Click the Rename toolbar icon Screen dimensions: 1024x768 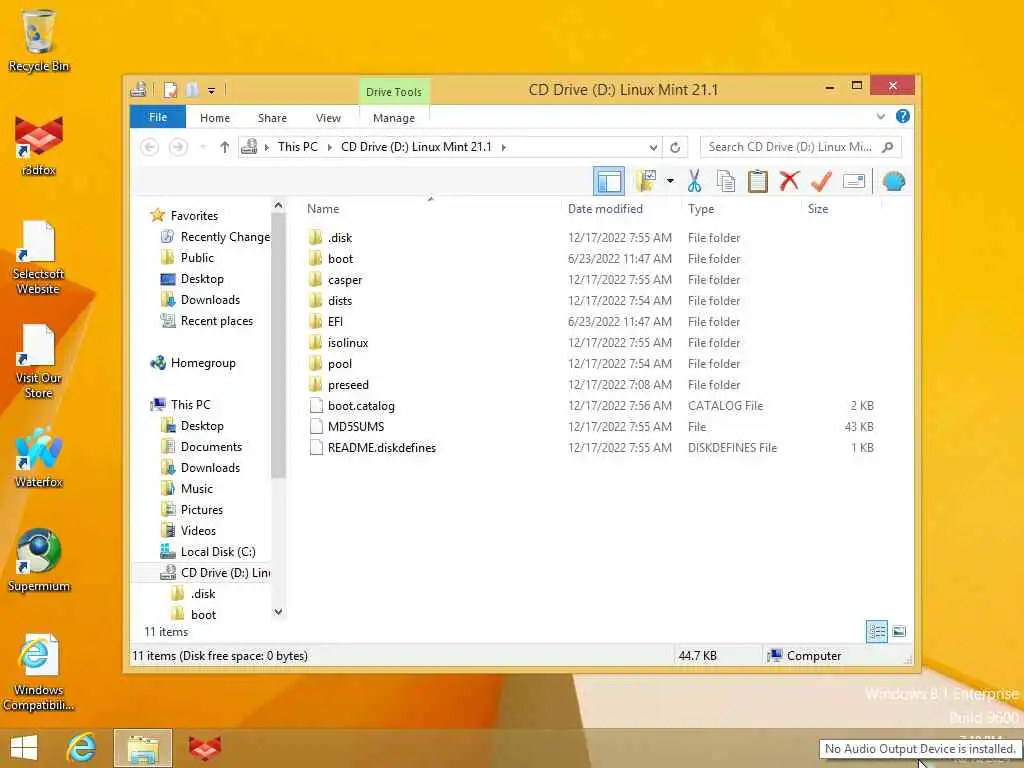[x=854, y=181]
